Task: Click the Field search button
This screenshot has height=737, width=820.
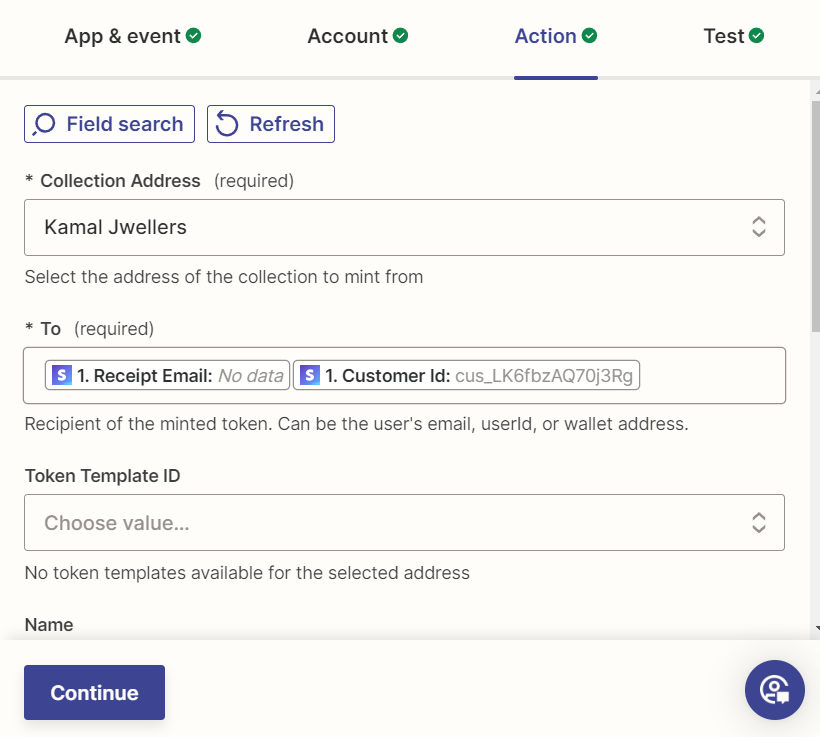Action: point(109,124)
